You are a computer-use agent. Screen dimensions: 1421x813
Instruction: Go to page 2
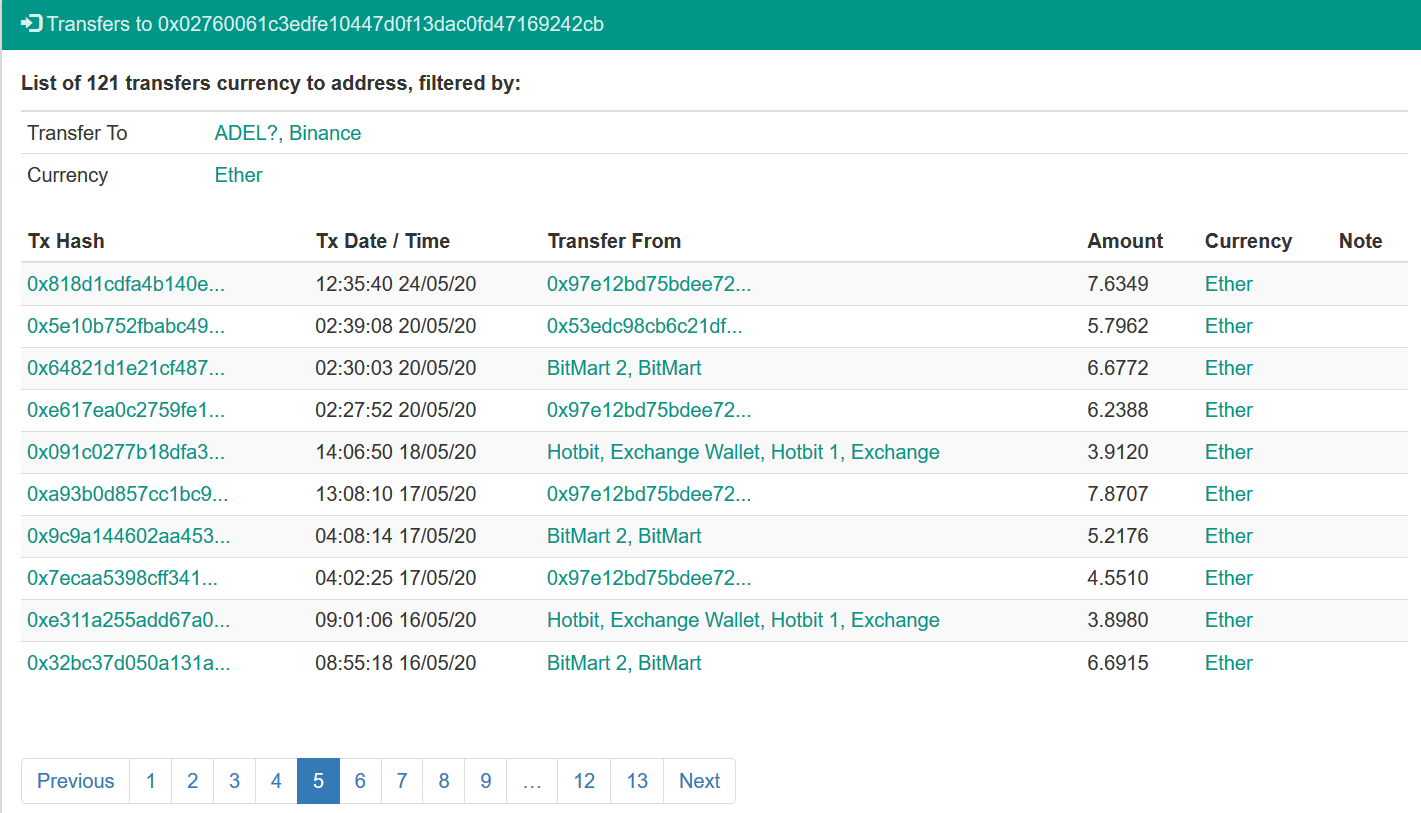193,781
